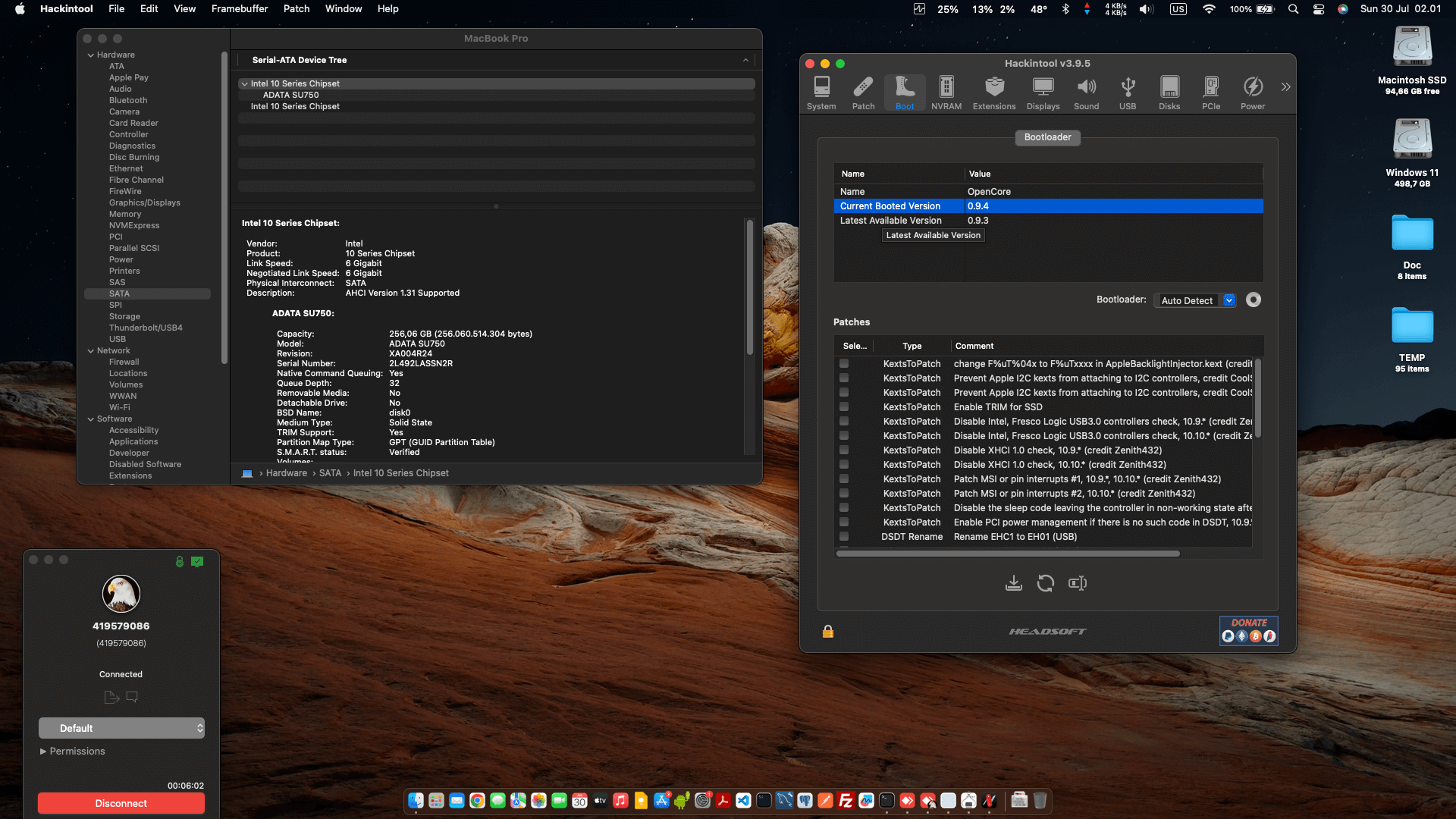Open FileZilla from the dock
Image resolution: width=1456 pixels, height=819 pixels.
point(846,801)
